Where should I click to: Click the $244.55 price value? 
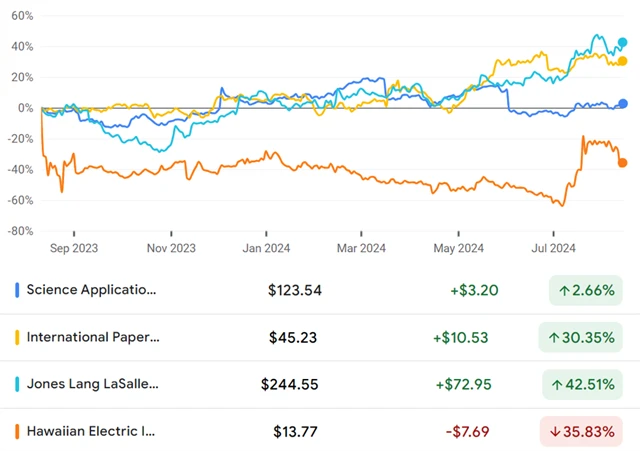289,384
